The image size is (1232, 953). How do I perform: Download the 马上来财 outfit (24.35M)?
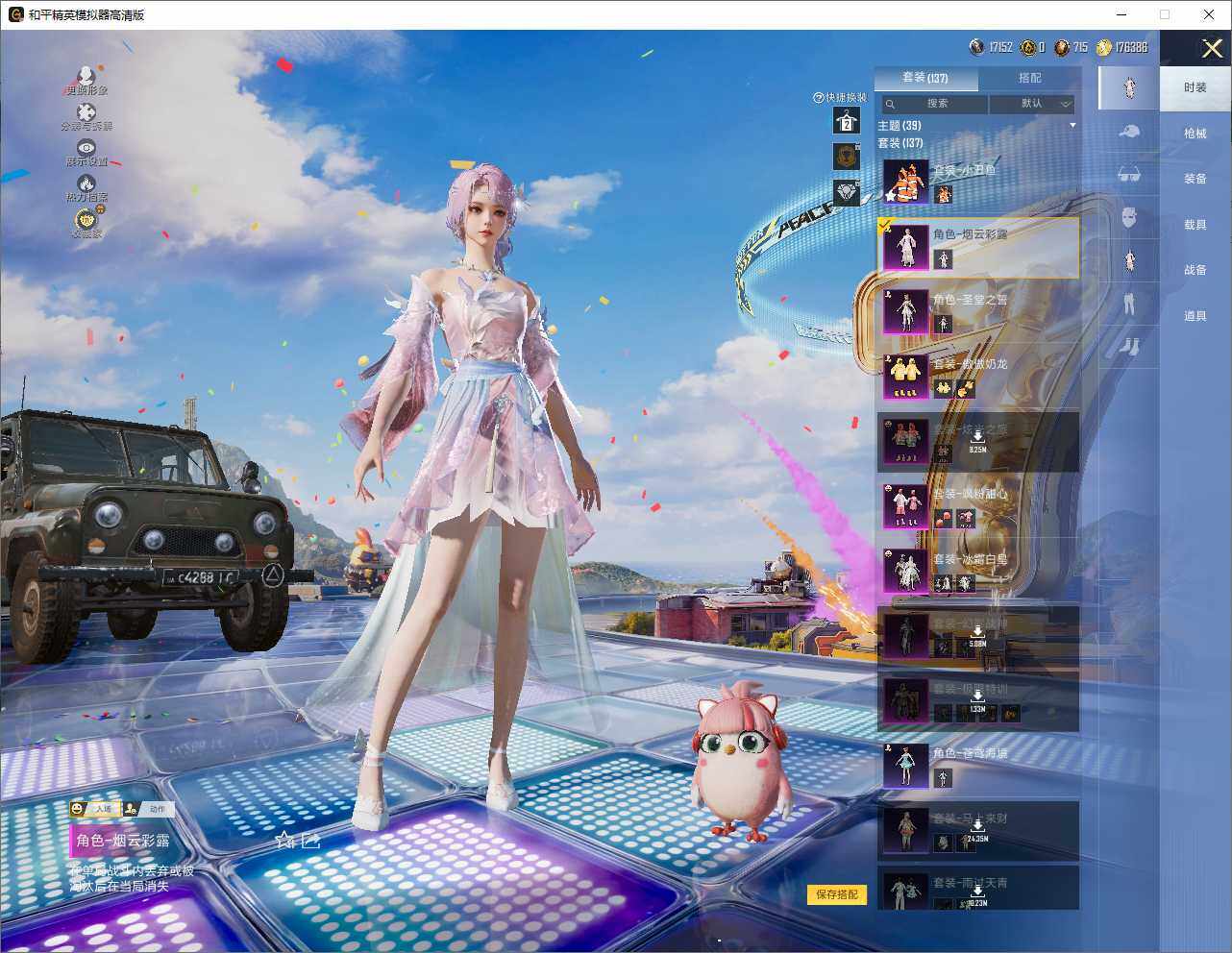click(x=977, y=830)
